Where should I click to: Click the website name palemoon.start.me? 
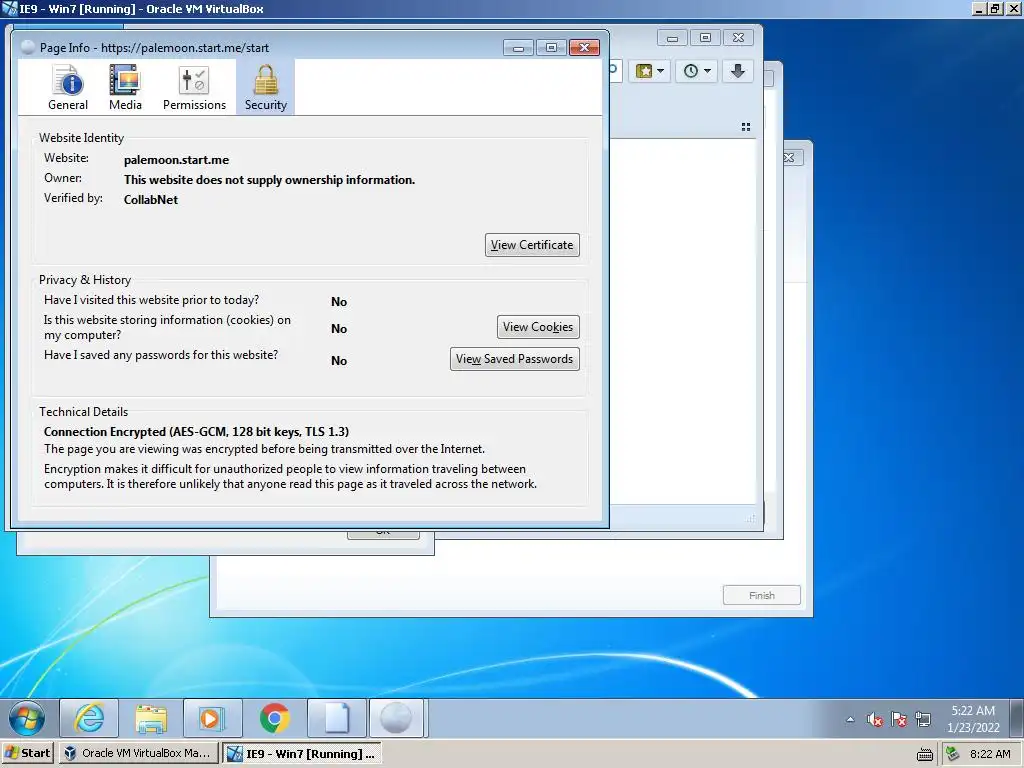[x=176, y=160]
